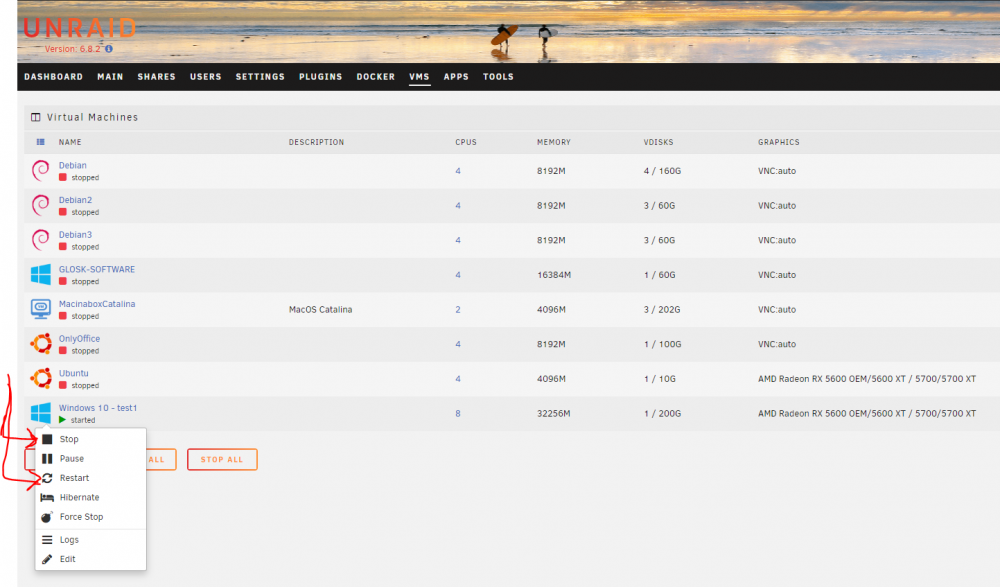Click the Debian3 VM swirl icon
The width and height of the screenshot is (1000, 587).
click(x=40, y=240)
